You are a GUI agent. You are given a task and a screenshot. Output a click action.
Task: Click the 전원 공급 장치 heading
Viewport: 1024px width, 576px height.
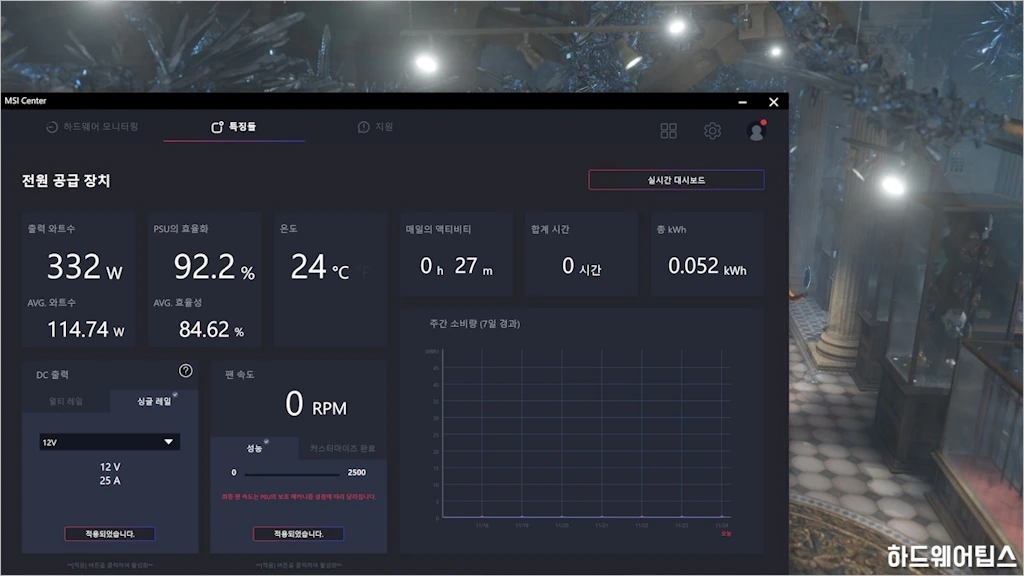(x=66, y=180)
